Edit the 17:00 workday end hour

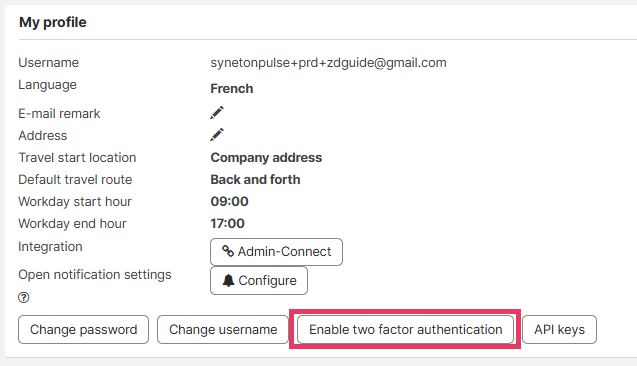228,223
